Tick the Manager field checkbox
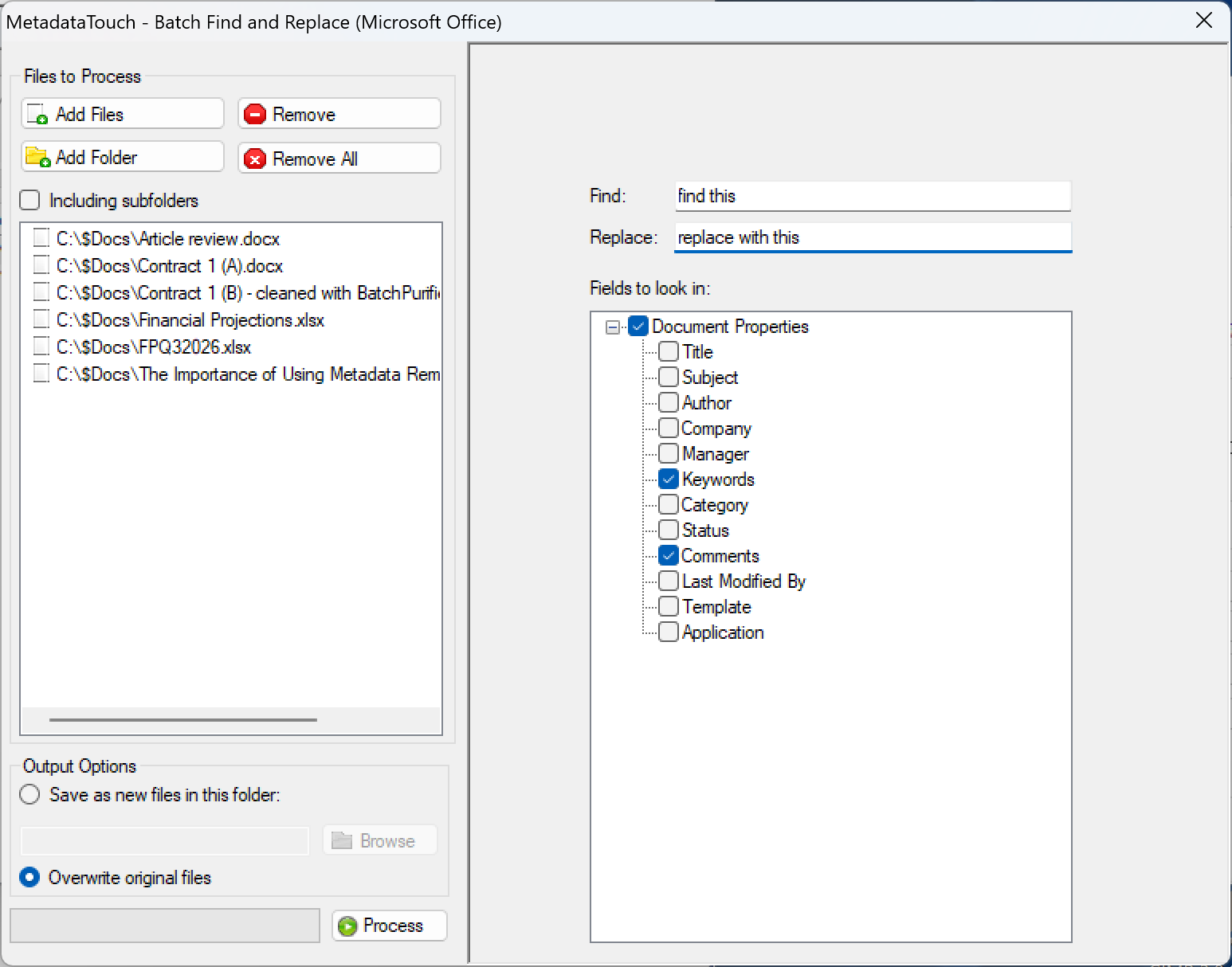 tap(669, 453)
